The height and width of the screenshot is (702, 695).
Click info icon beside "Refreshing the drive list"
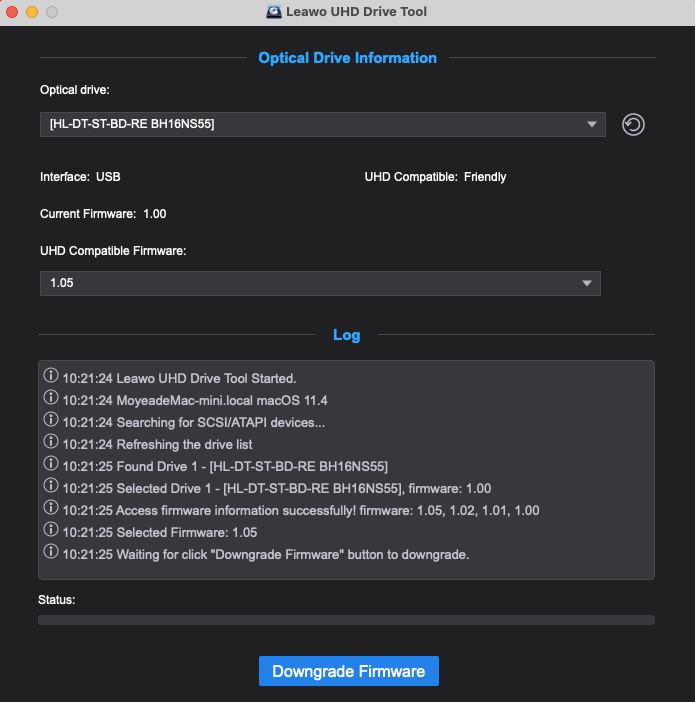(x=51, y=443)
